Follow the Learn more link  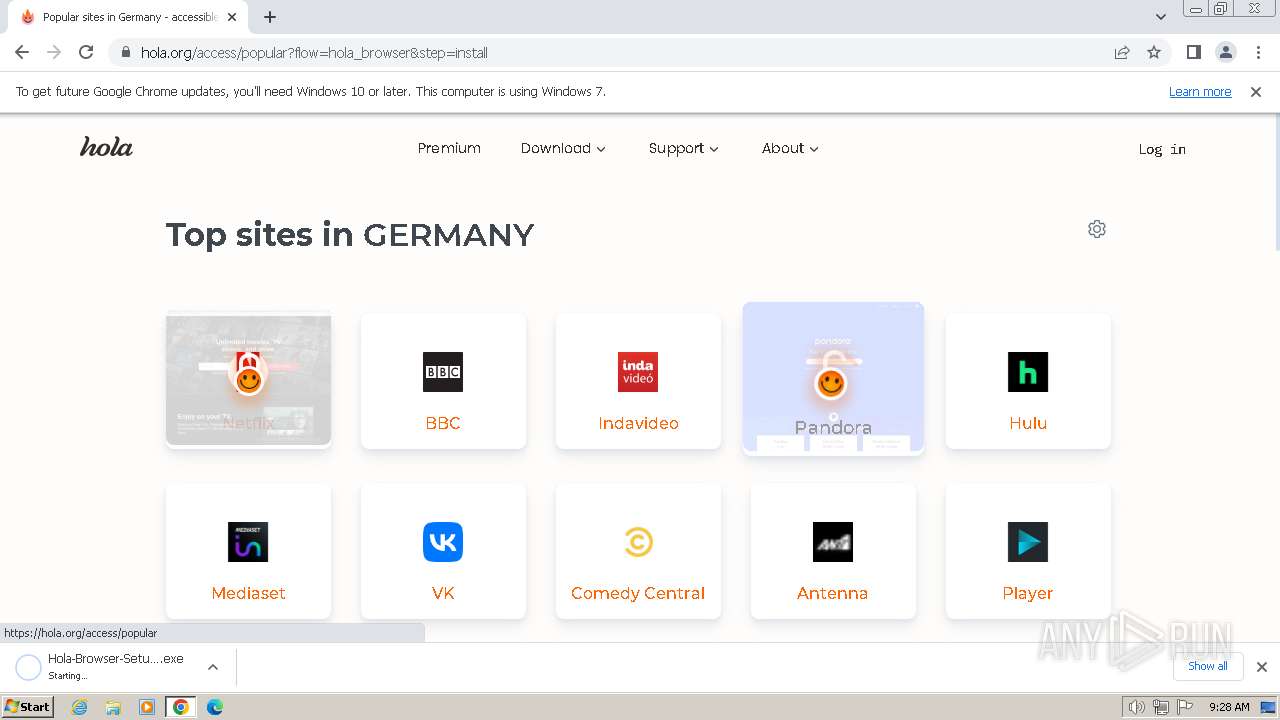[1200, 92]
